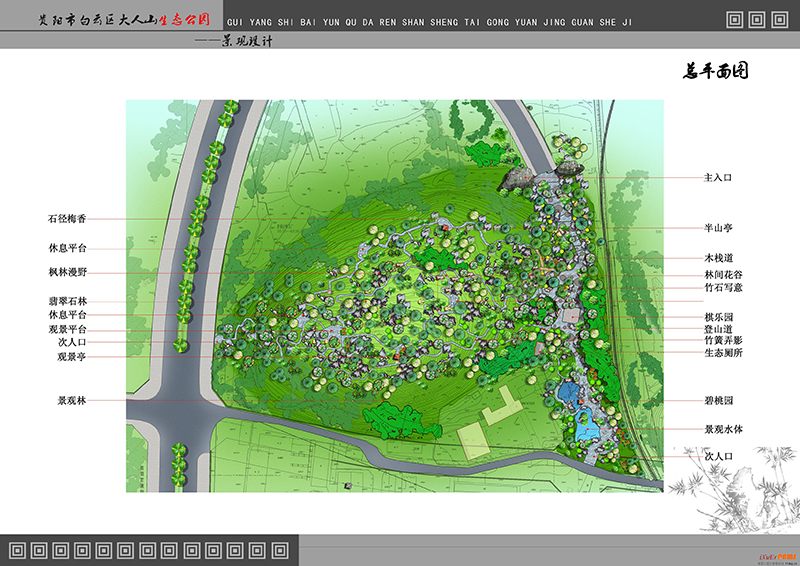Viewport: 800px width, 566px height.
Task: Click the 总平面图 title text
Action: click(716, 72)
